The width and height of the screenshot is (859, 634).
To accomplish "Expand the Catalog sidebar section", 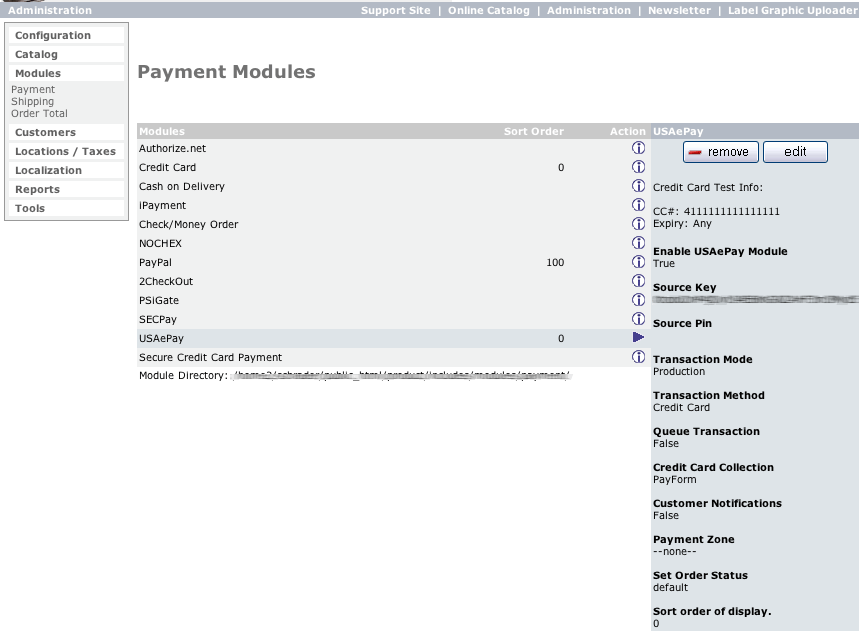I will [x=37, y=54].
